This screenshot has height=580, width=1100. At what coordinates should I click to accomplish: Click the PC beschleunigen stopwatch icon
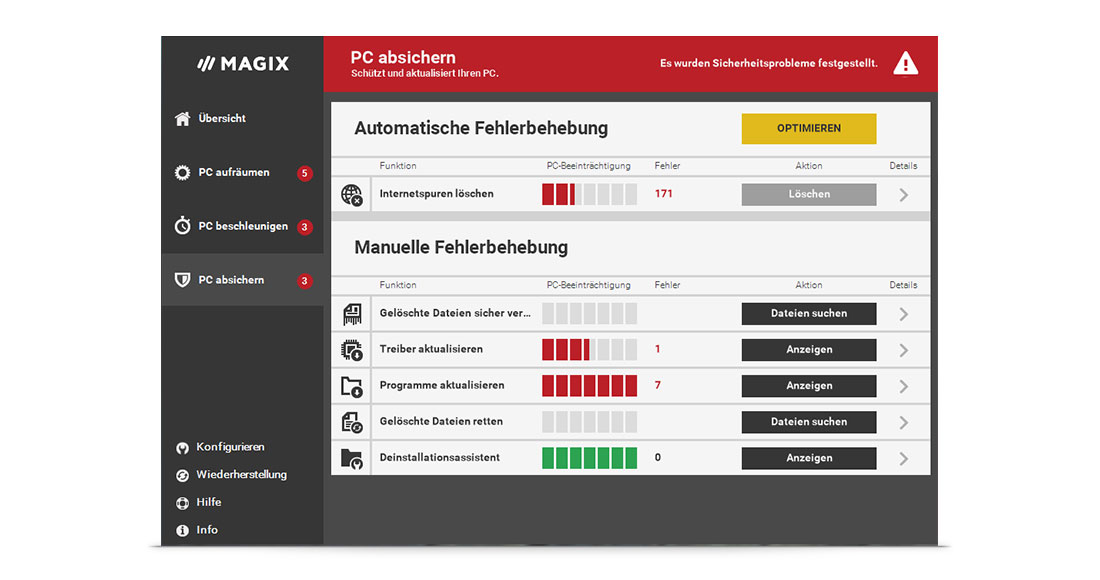click(182, 226)
